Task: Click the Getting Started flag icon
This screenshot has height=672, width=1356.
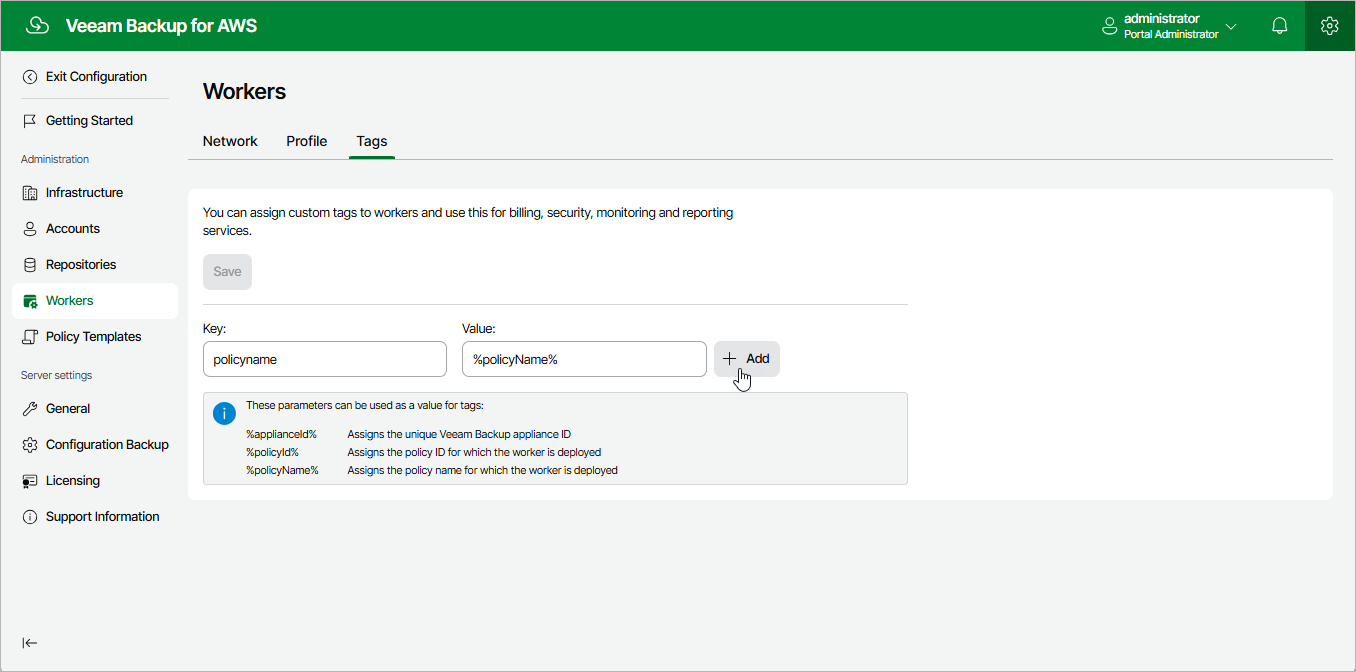Action: click(30, 121)
